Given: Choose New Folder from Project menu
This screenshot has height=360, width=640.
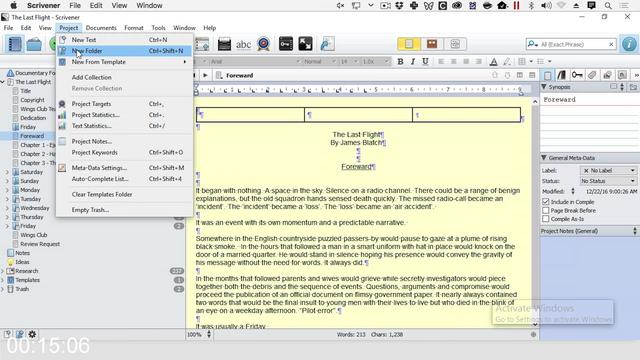Looking at the screenshot, I should coord(124,51).
